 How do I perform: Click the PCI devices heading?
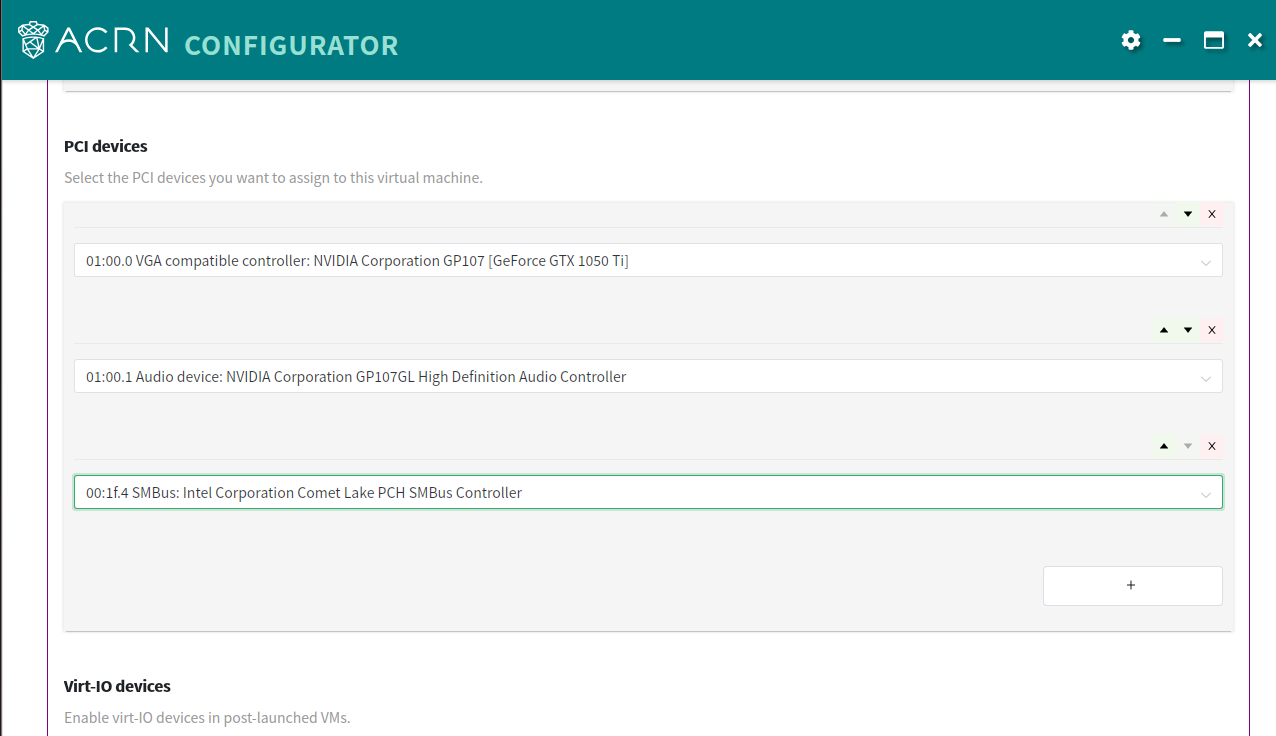point(106,146)
